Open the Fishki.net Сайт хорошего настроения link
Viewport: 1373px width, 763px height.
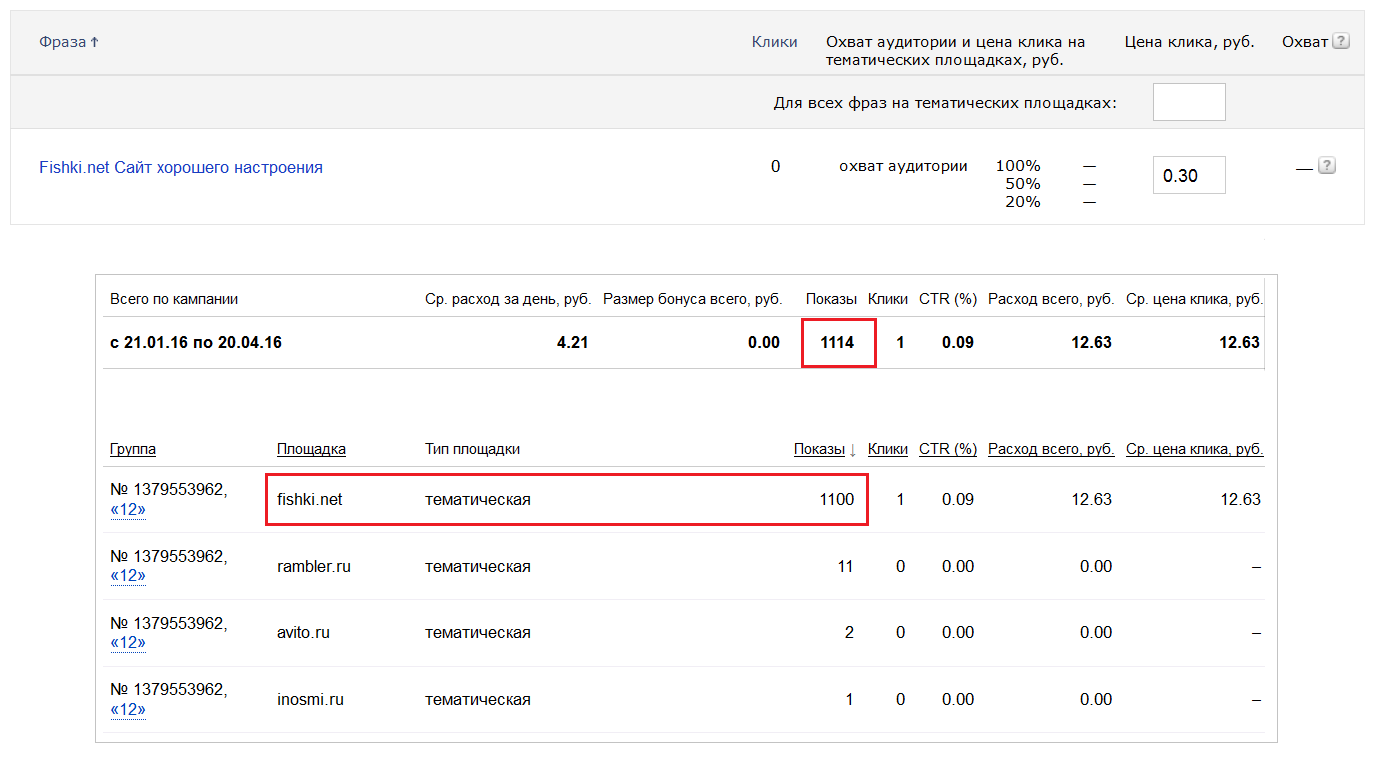tap(181, 167)
